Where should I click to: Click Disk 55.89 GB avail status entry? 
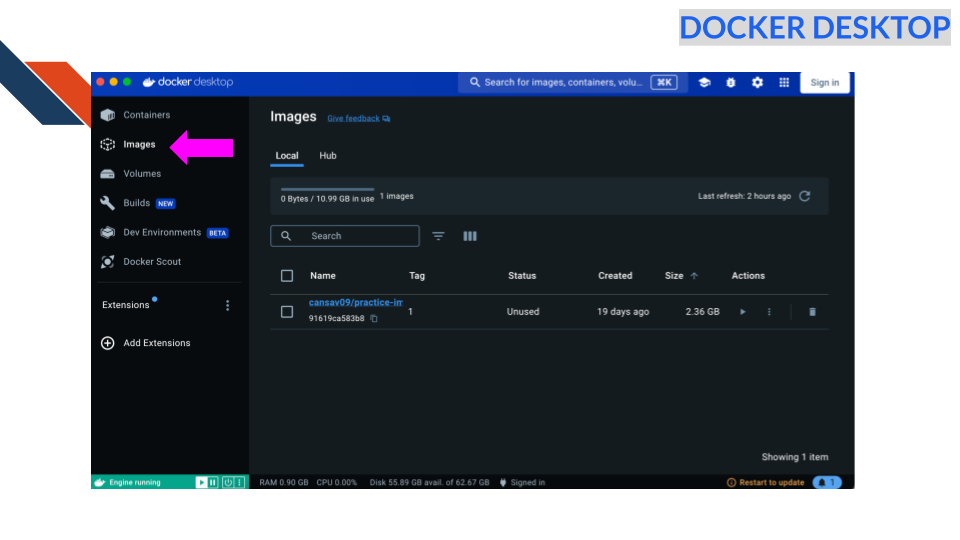click(429, 483)
